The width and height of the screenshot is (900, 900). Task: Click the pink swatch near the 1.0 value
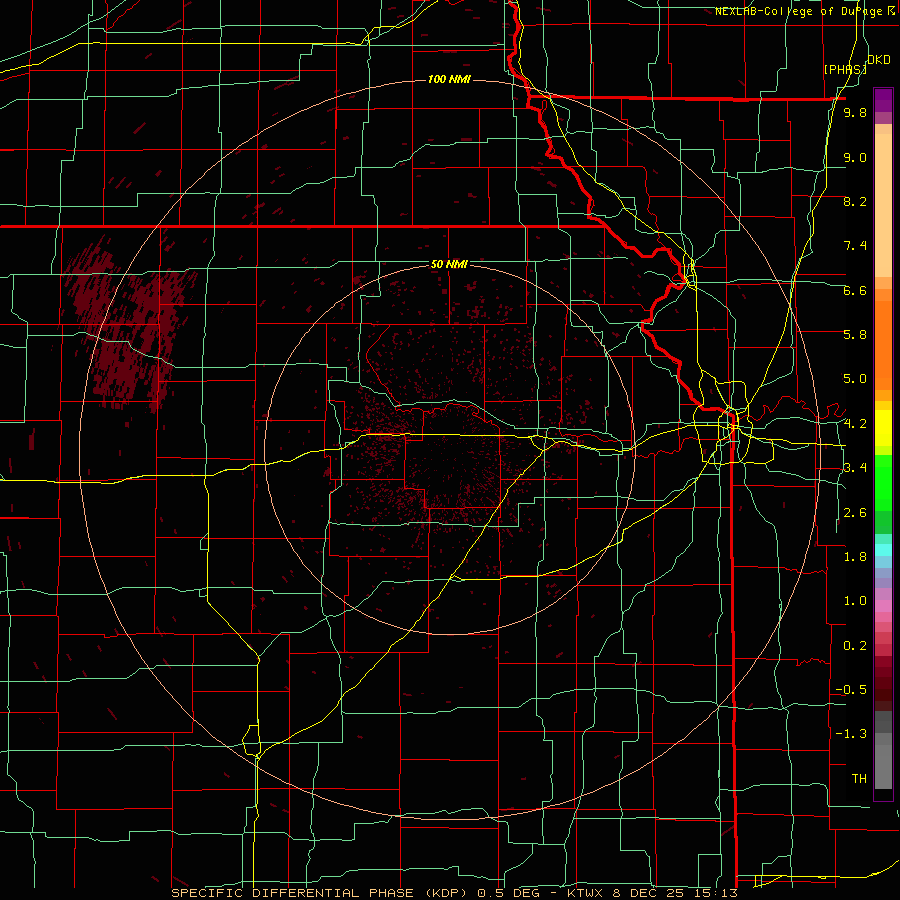[883, 606]
